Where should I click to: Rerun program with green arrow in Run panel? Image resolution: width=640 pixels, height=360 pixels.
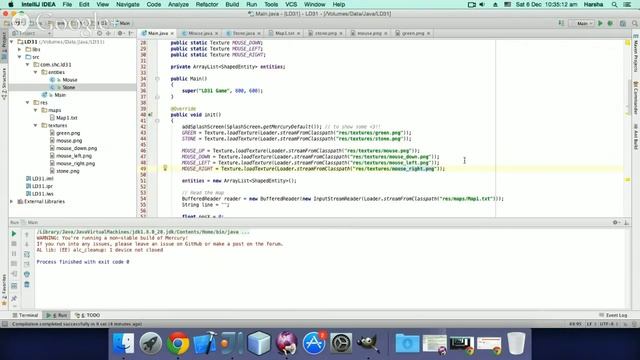tap(13, 234)
